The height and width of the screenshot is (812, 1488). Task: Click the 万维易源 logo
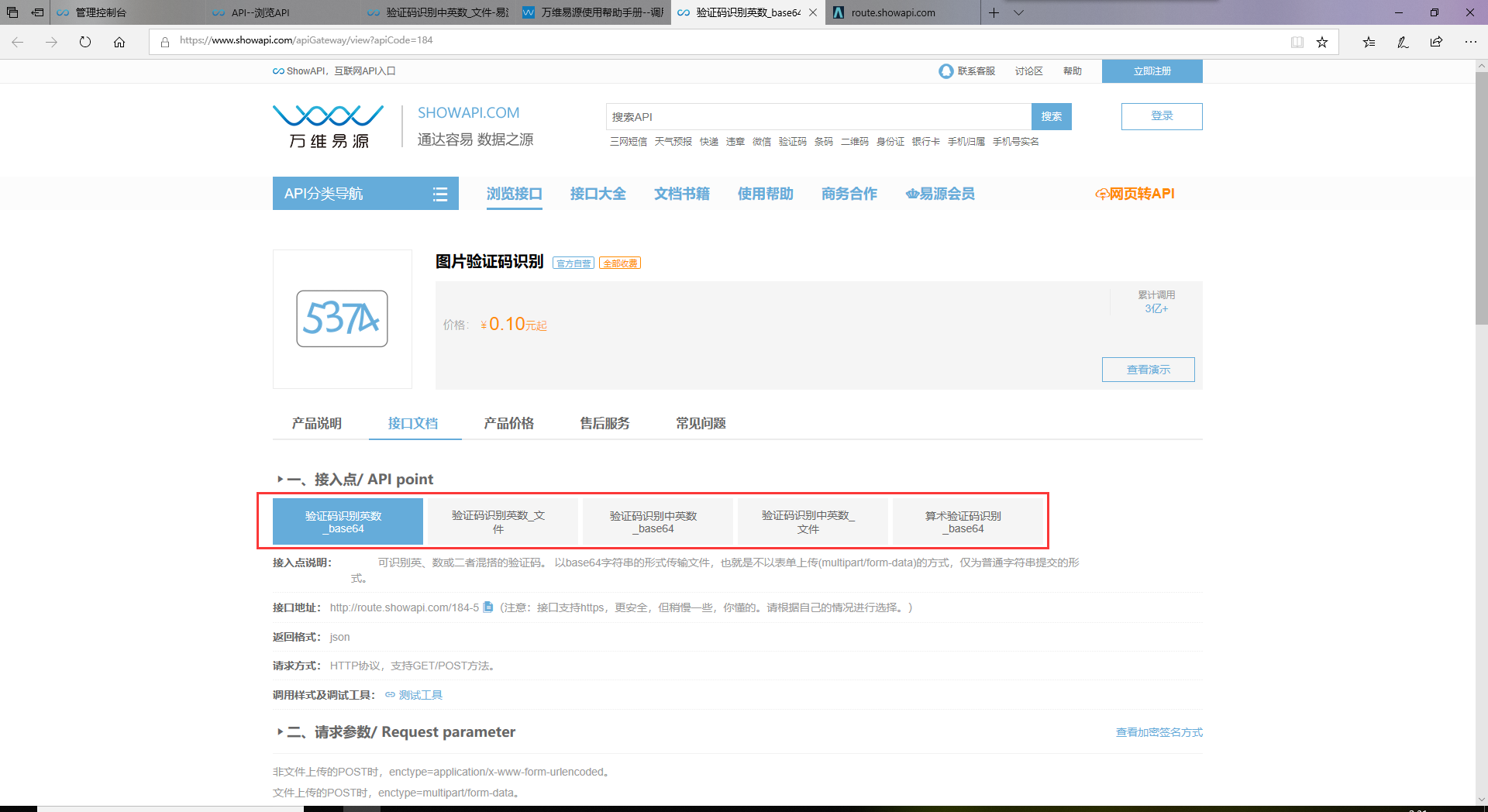pos(329,126)
